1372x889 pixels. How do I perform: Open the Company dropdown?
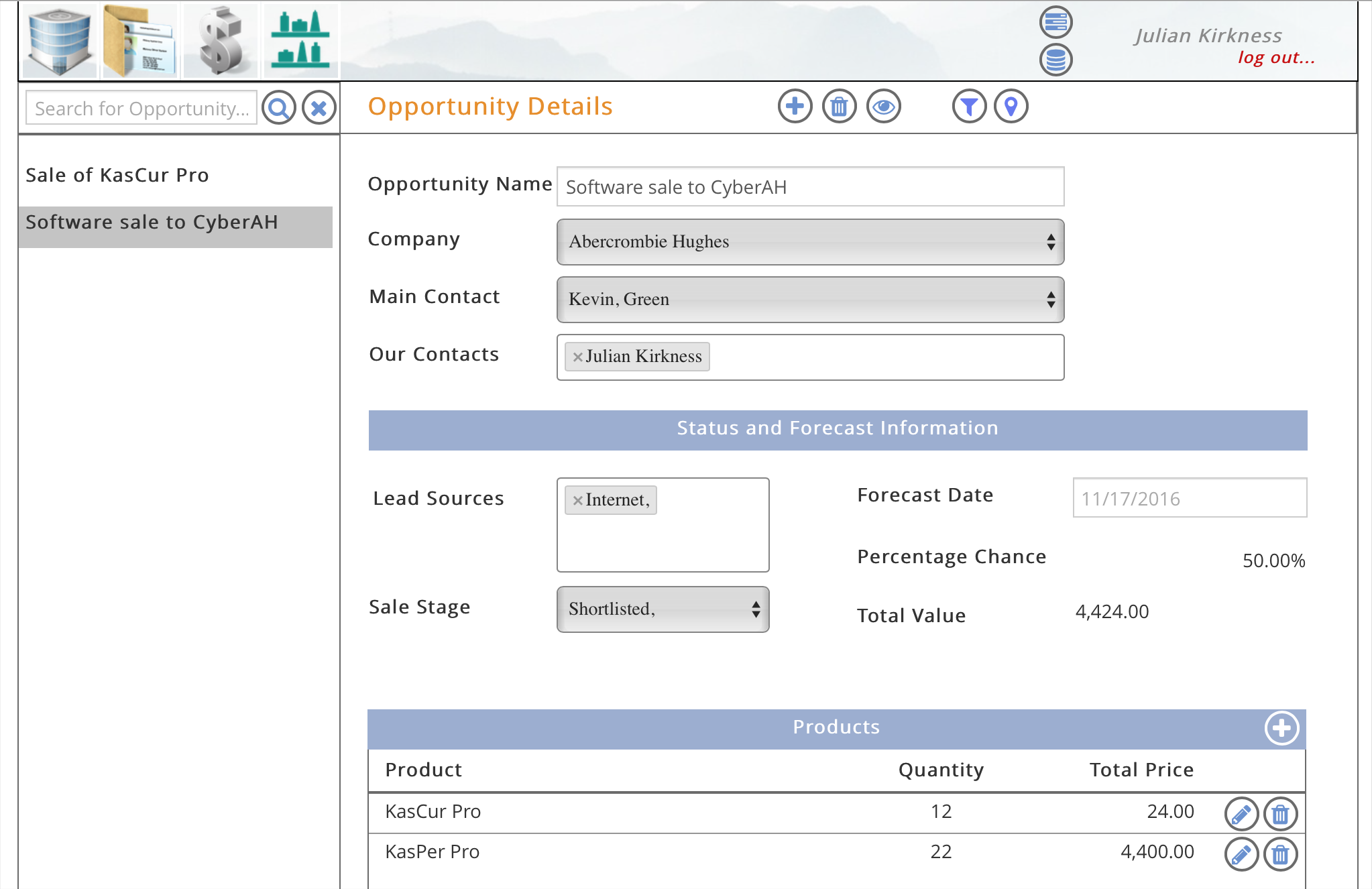[810, 242]
